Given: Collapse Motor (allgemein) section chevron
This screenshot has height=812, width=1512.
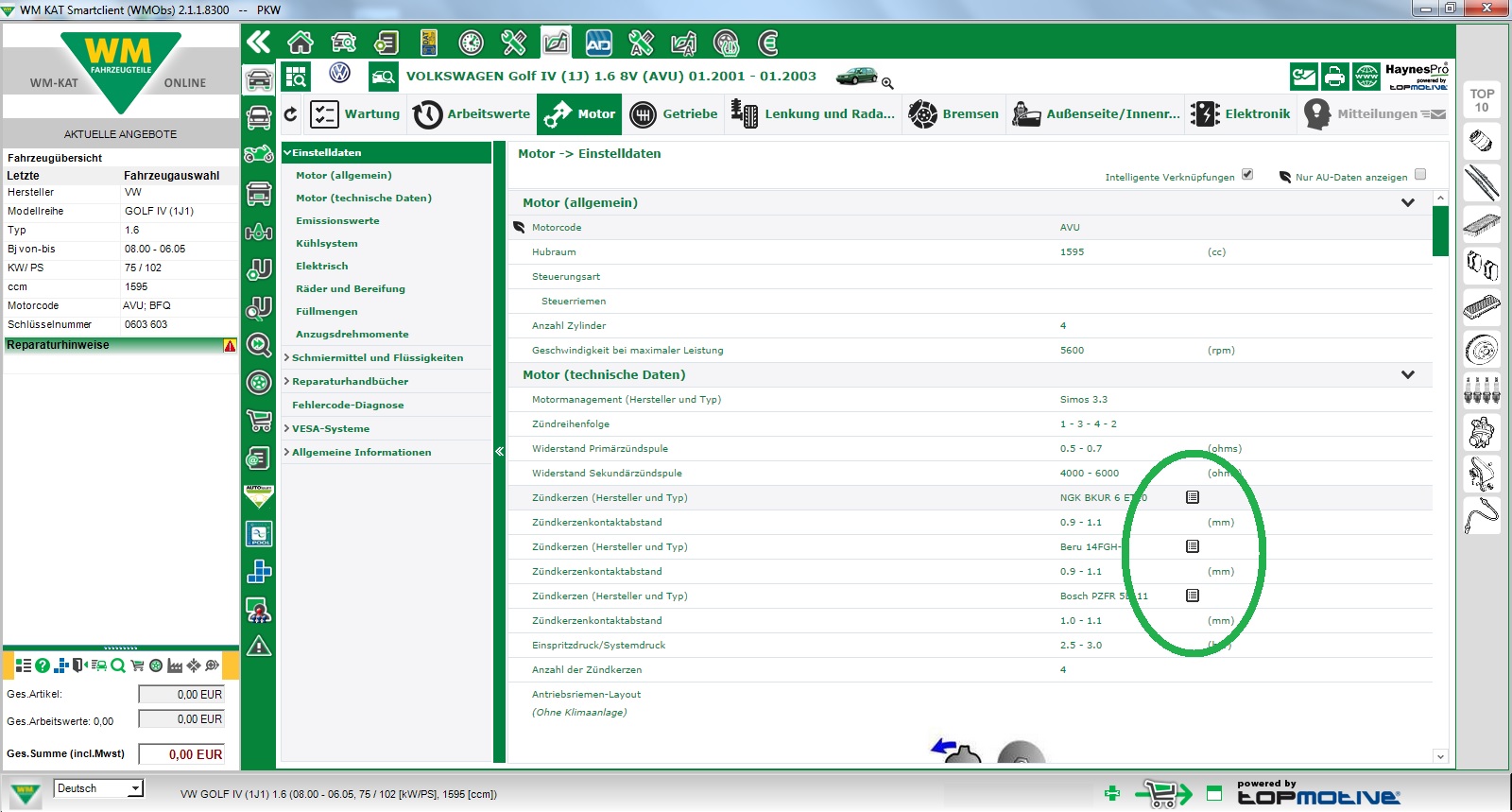Looking at the screenshot, I should (1408, 202).
